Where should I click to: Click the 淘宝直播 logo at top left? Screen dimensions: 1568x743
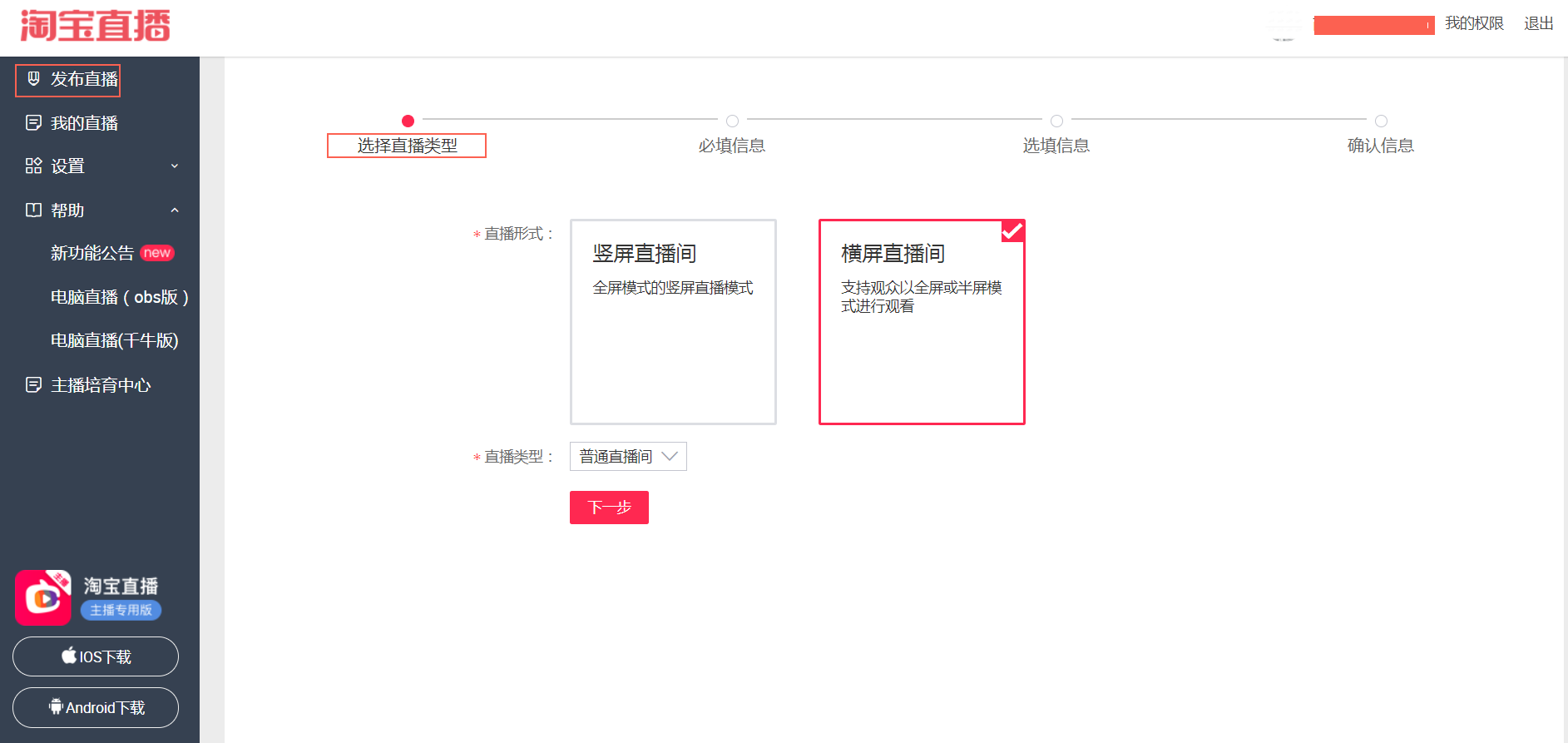(95, 26)
